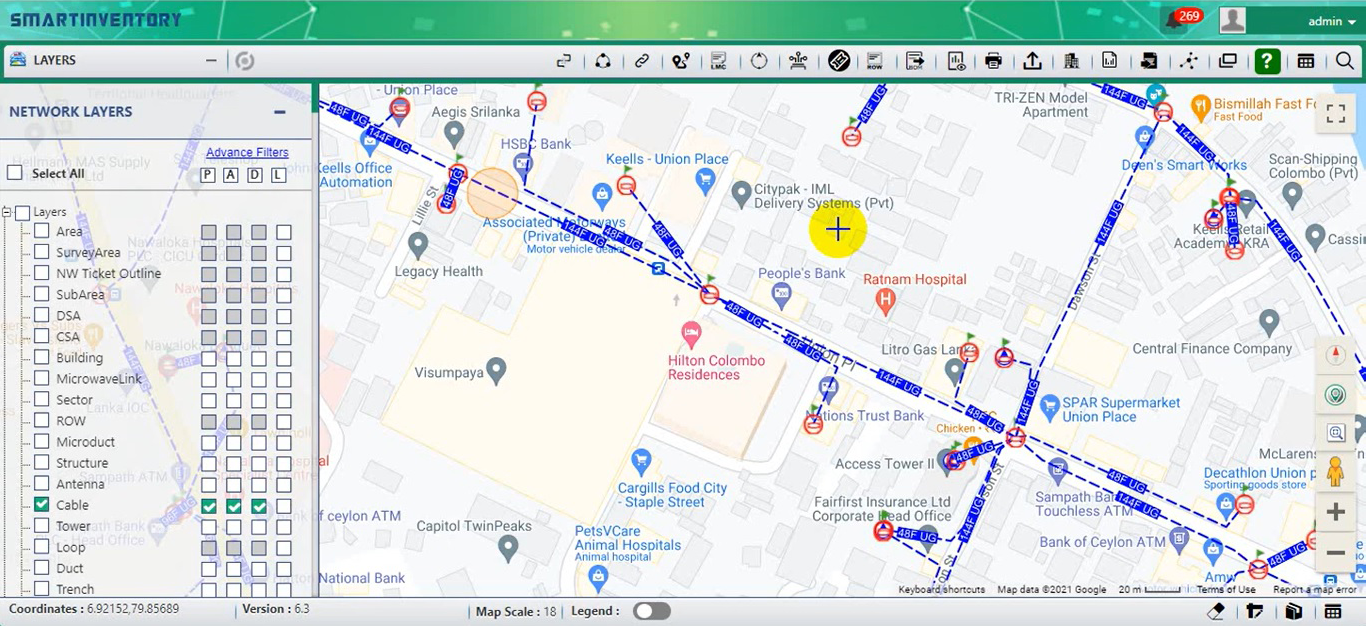
Task: Click the refresh spinner icon beside LAYERS
Action: click(245, 61)
